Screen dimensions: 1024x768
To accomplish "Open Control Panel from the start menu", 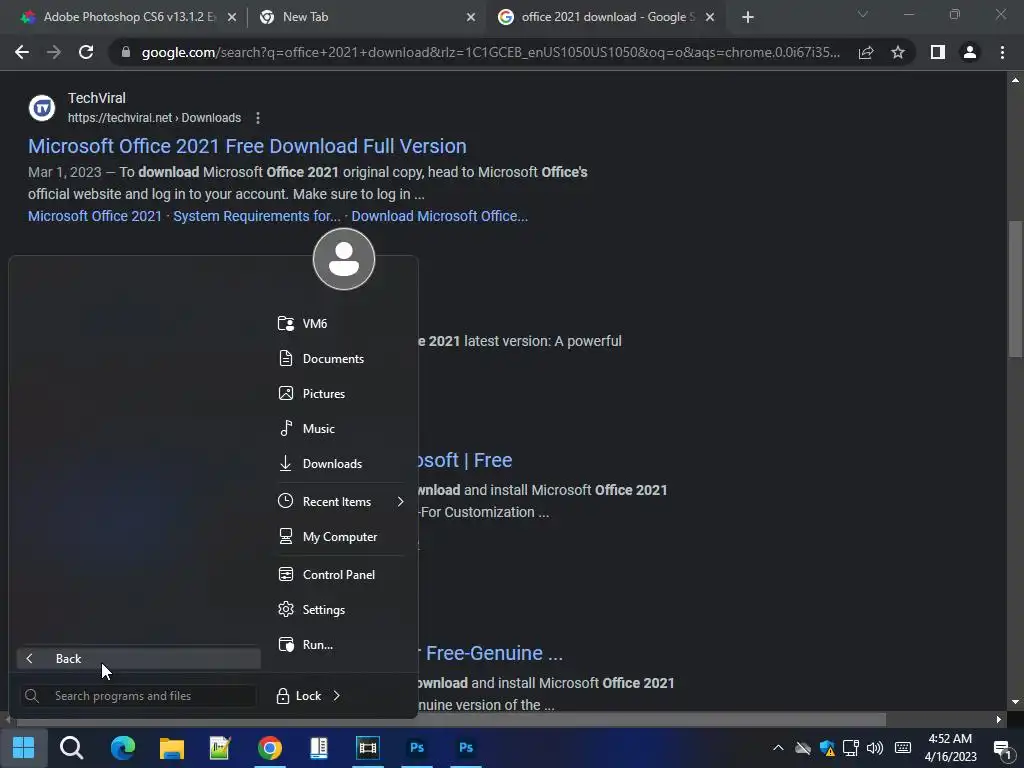I will 340,575.
